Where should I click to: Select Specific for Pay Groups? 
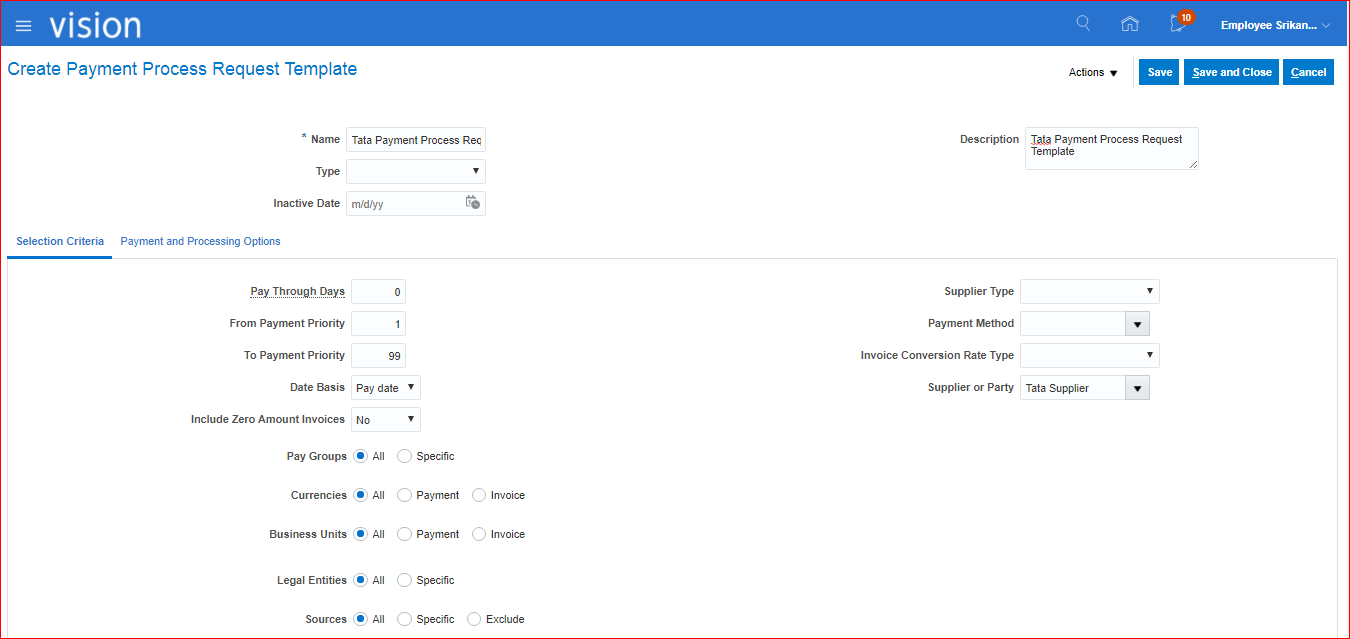[x=405, y=456]
